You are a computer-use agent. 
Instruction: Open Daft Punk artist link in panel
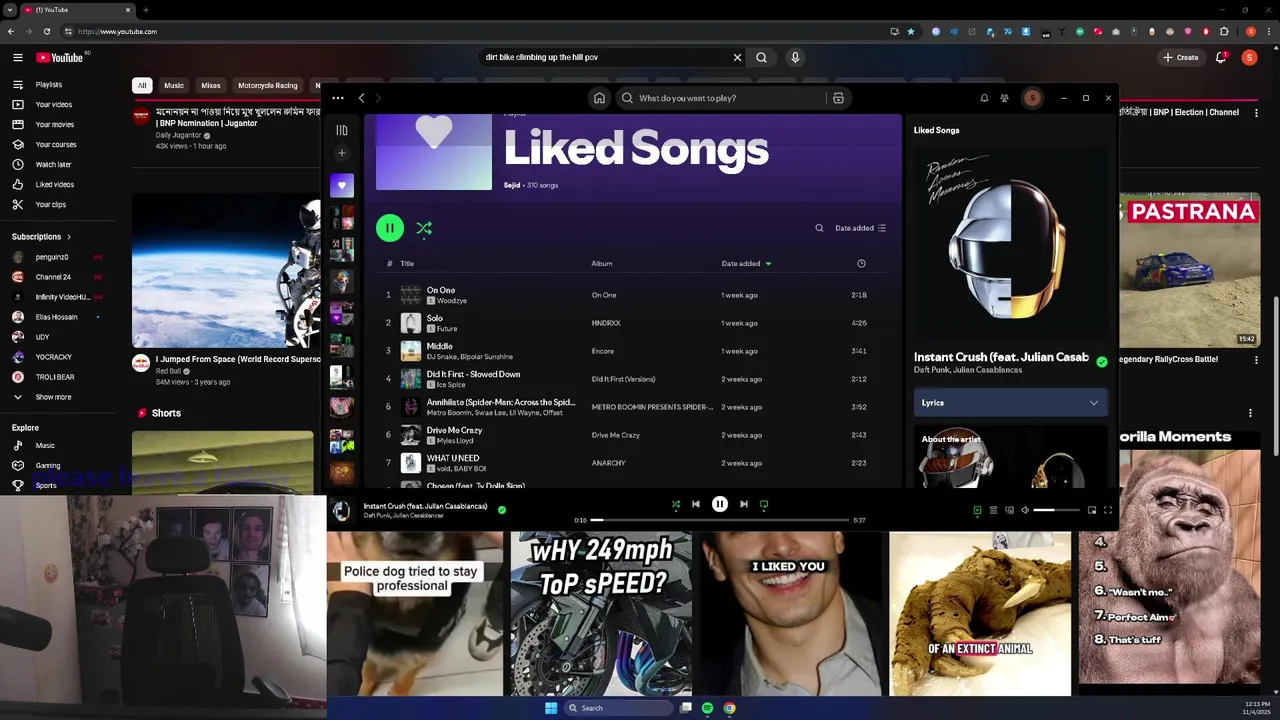(932, 370)
